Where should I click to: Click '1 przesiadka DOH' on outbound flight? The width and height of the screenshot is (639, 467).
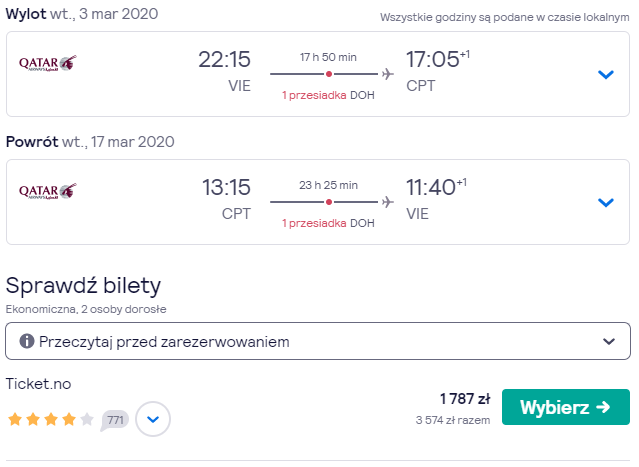(328, 95)
